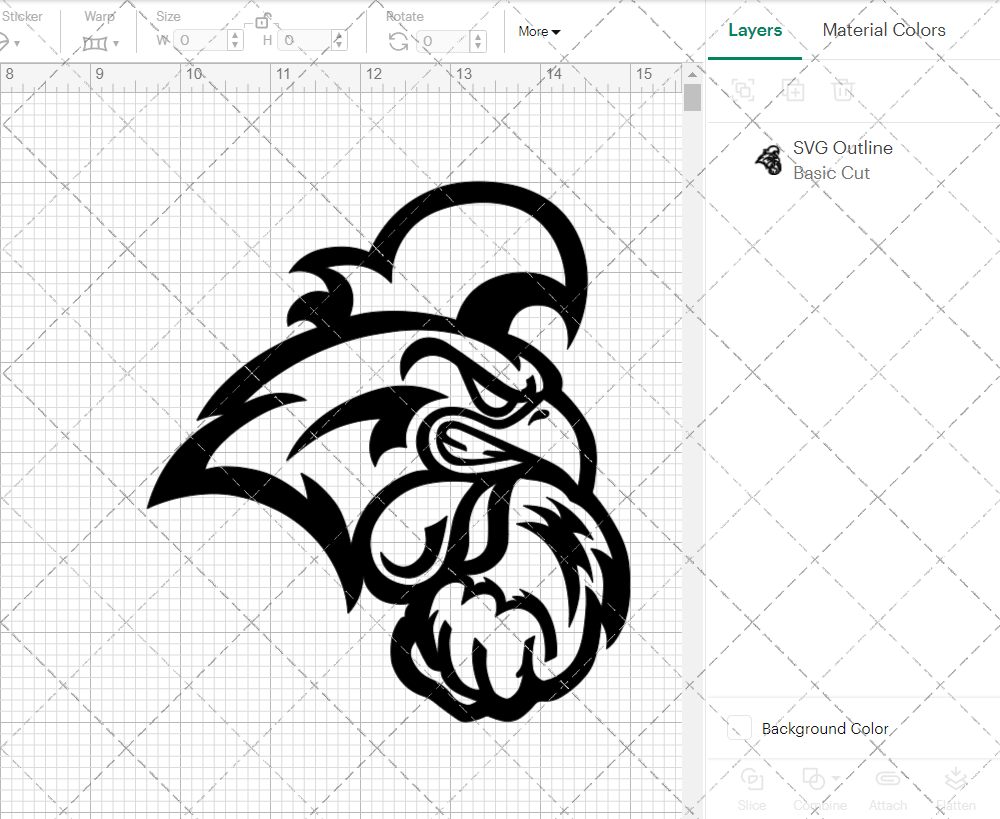Screen dimensions: 1000x819
Task: Click the Group layers icon
Action: [x=742, y=90]
